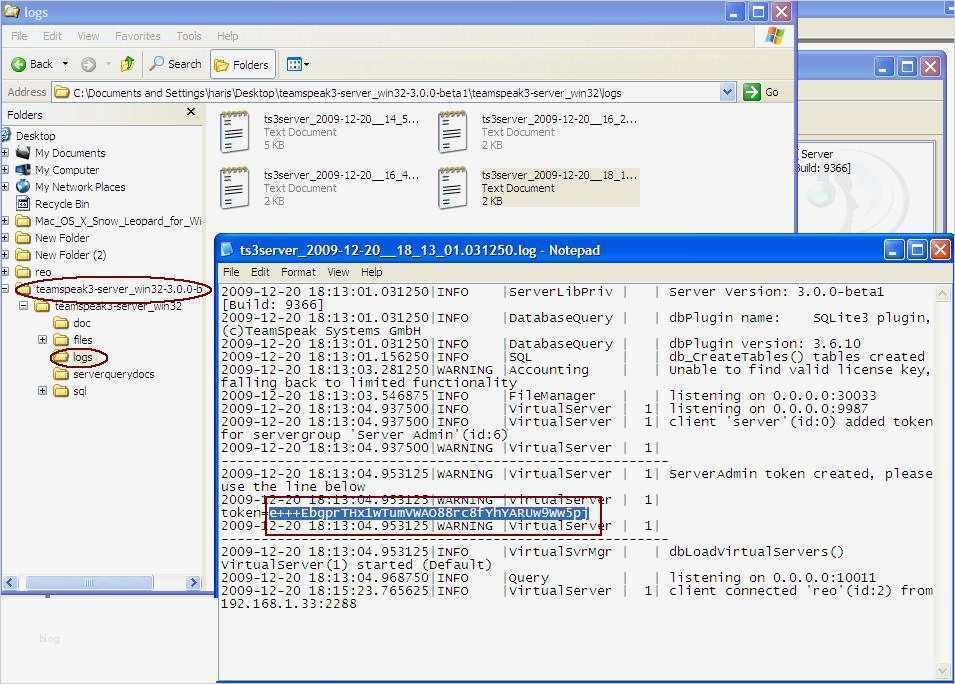Open the Help menu in logs window
This screenshot has width=955, height=684.
pyautogui.click(x=227, y=36)
